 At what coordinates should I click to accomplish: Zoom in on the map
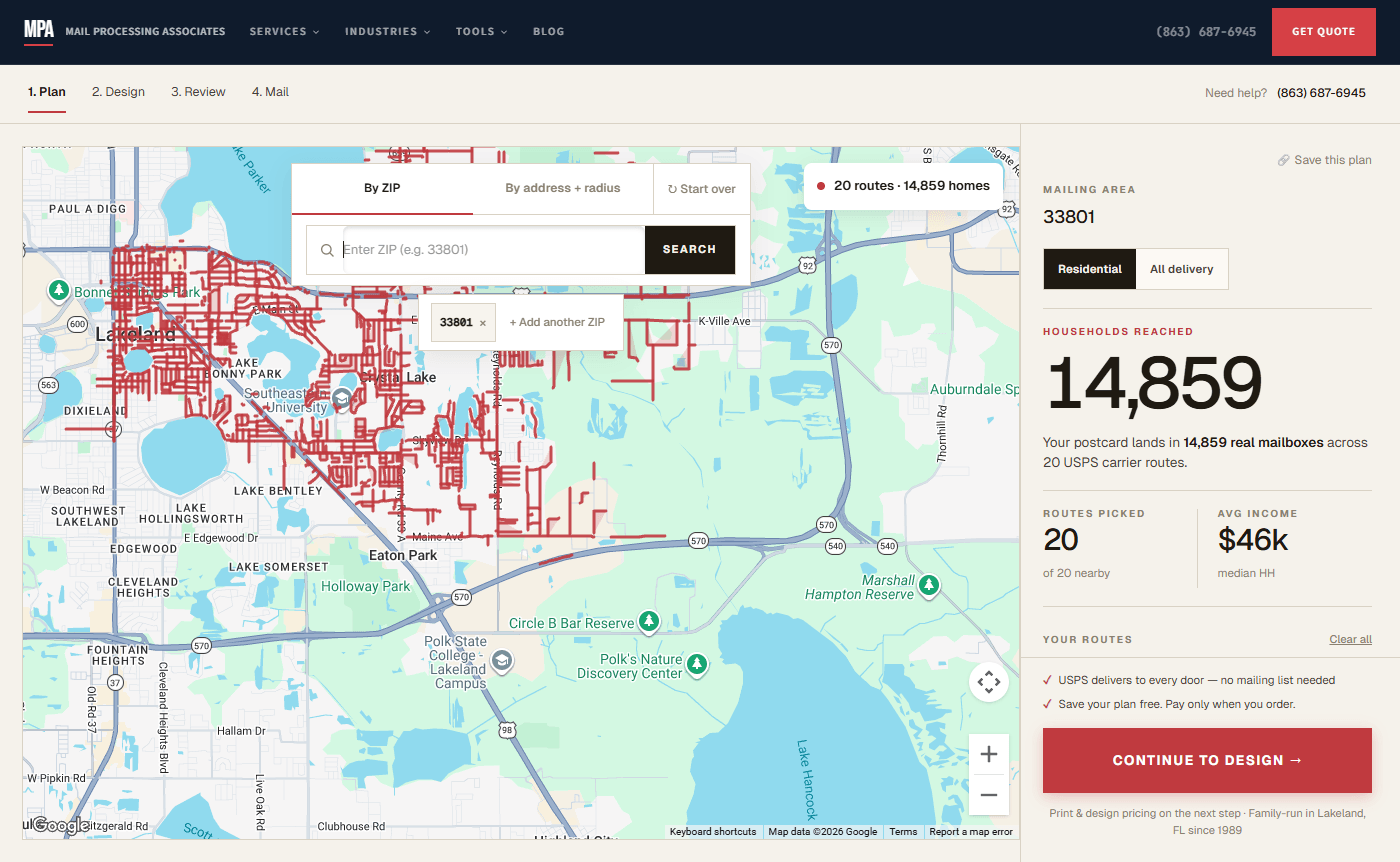(x=989, y=755)
